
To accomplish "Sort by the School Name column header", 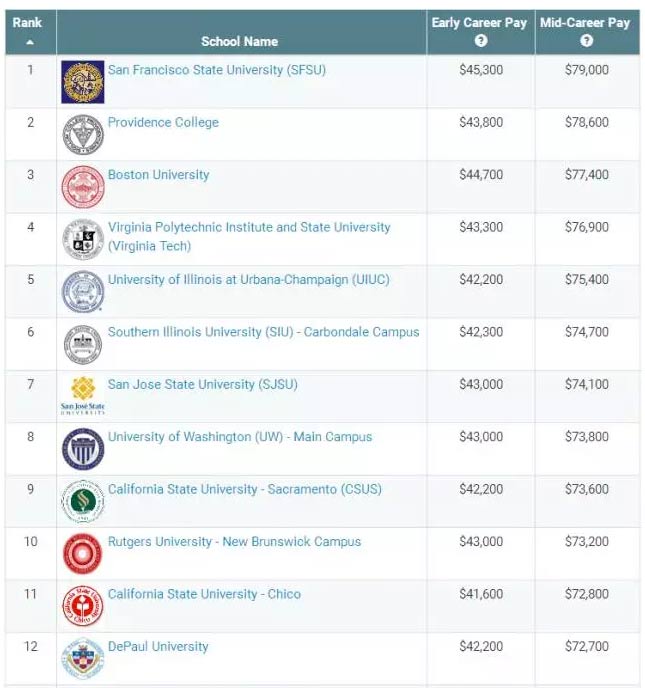I will pyautogui.click(x=240, y=42).
